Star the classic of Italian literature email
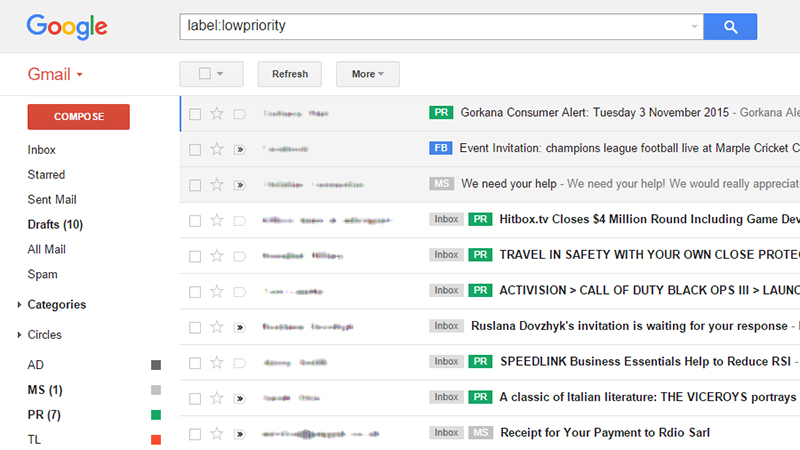Image resolution: width=800 pixels, height=450 pixels. [217, 398]
